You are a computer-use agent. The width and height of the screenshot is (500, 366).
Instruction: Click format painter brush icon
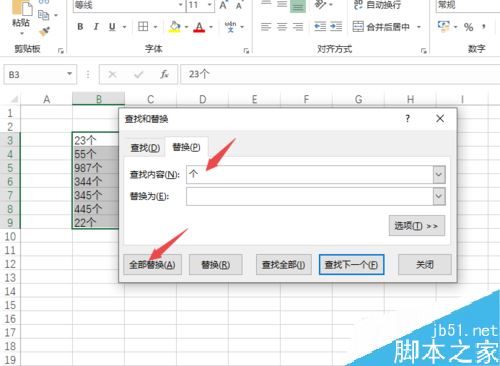(44, 31)
